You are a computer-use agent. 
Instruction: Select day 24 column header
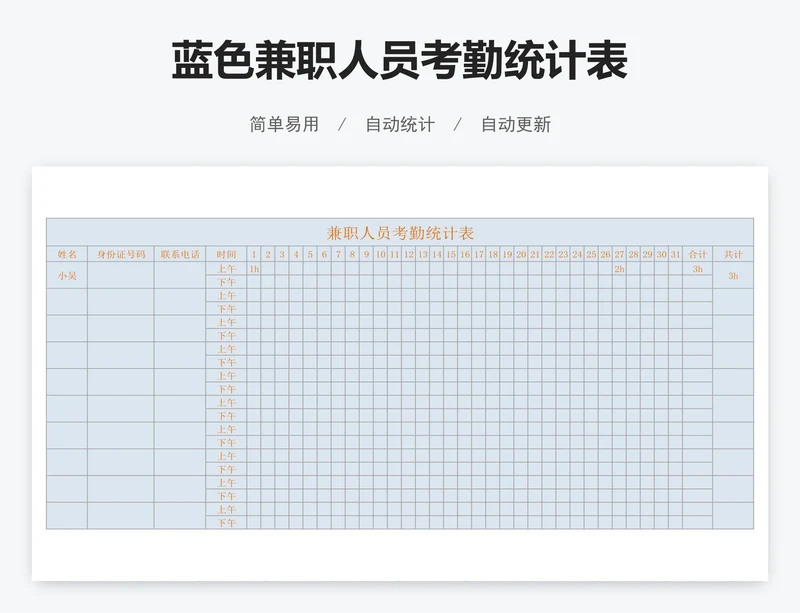[x=577, y=254]
